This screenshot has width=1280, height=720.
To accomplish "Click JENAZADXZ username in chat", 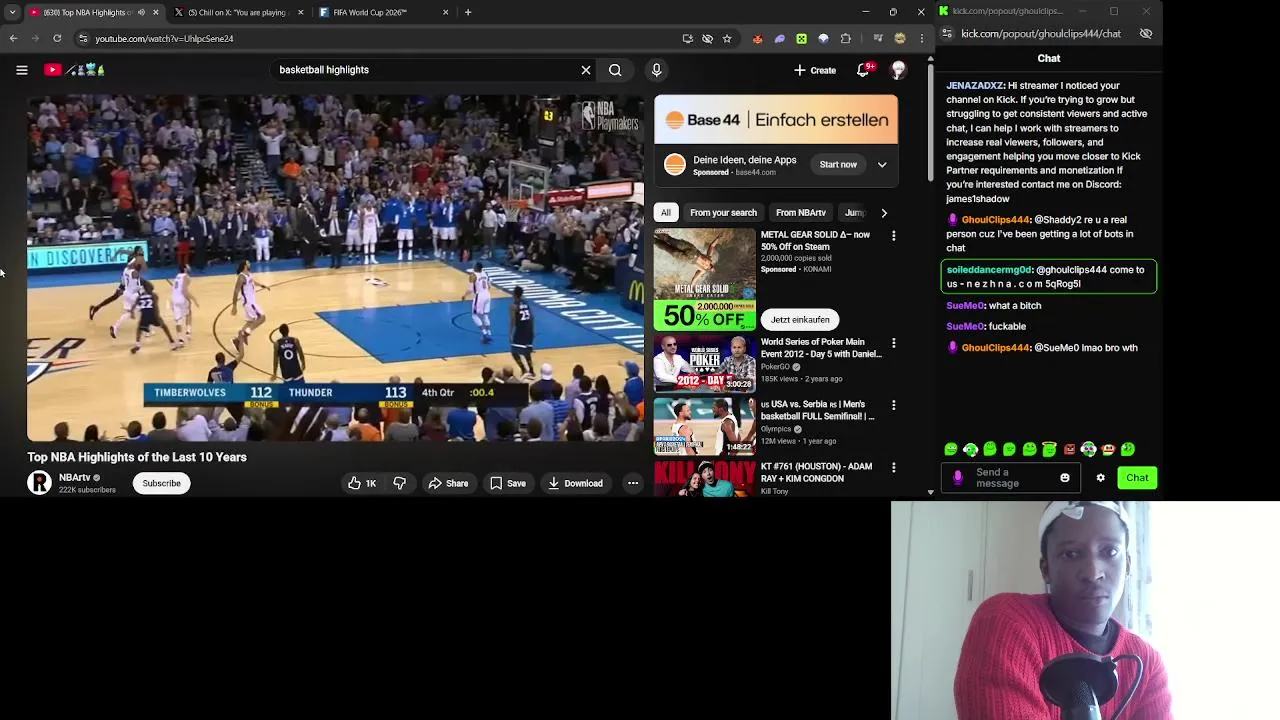I will (x=975, y=86).
